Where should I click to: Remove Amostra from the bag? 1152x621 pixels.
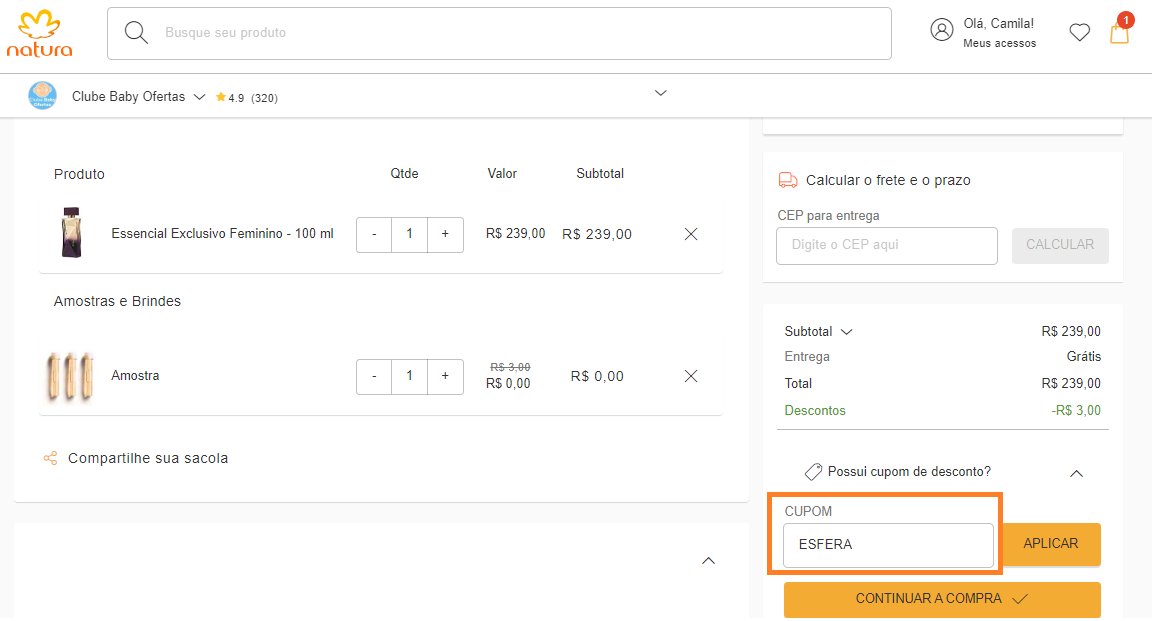pyautogui.click(x=691, y=376)
